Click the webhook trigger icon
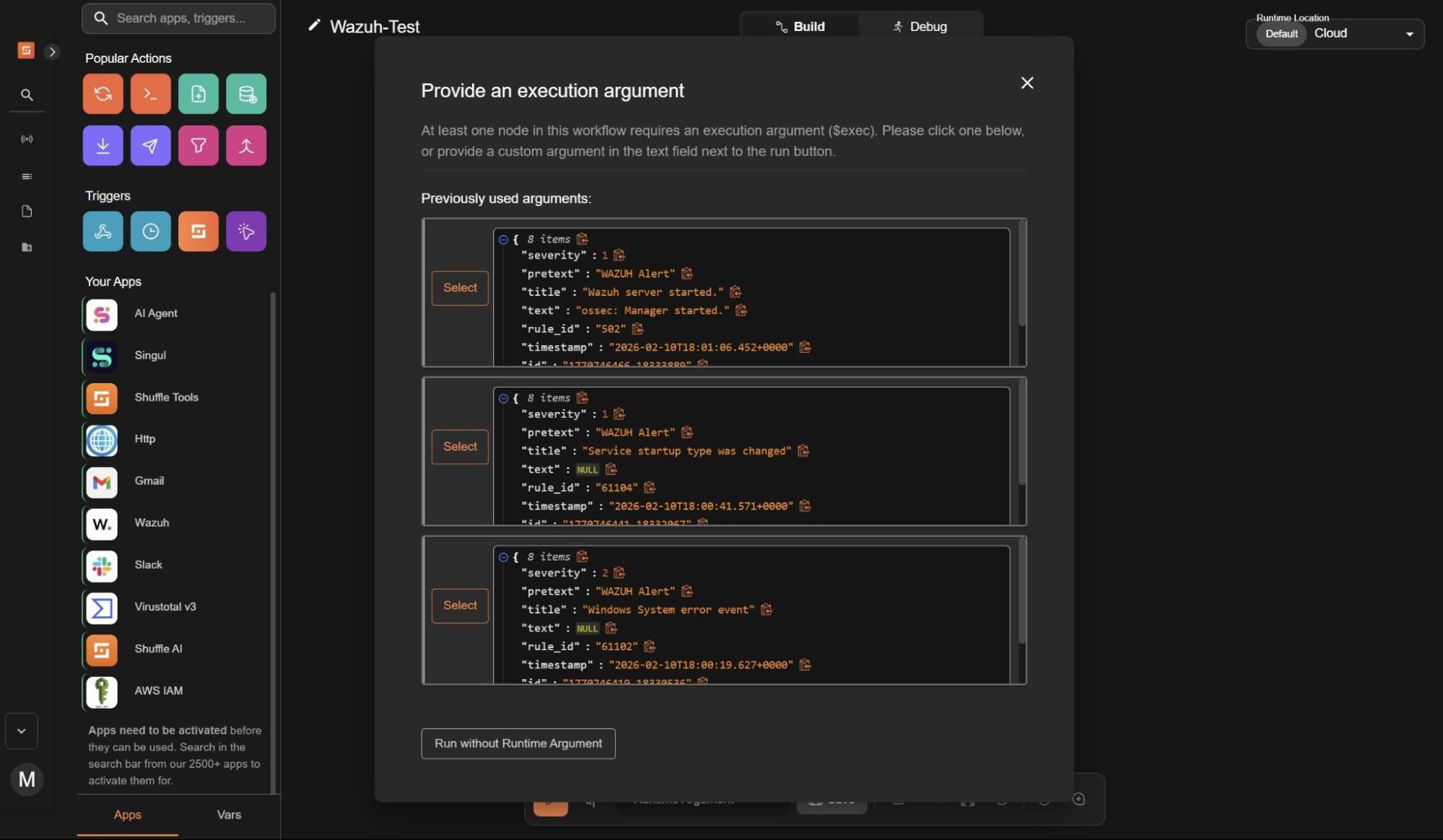1443x840 pixels. point(103,231)
